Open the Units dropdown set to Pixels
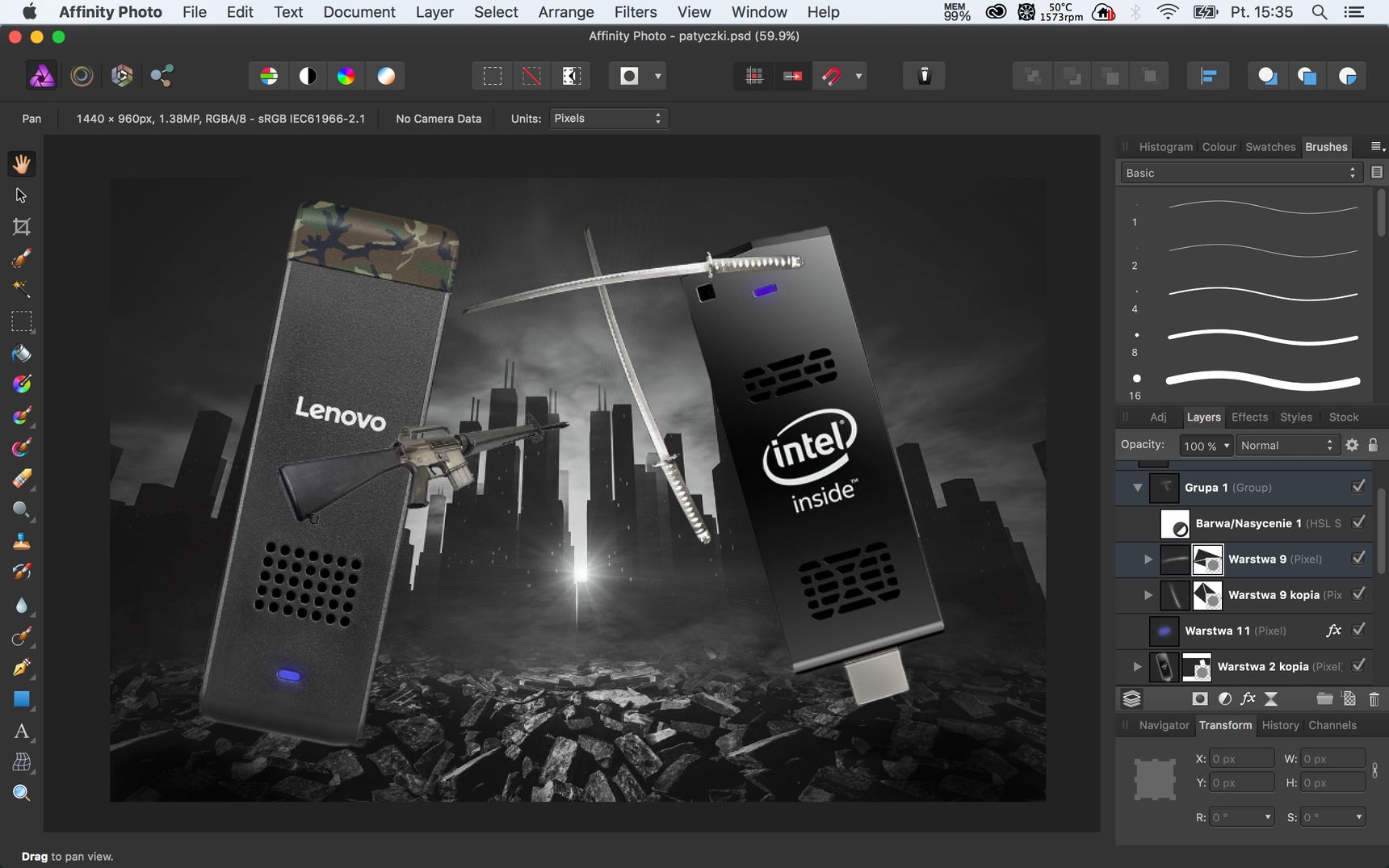 609,119
